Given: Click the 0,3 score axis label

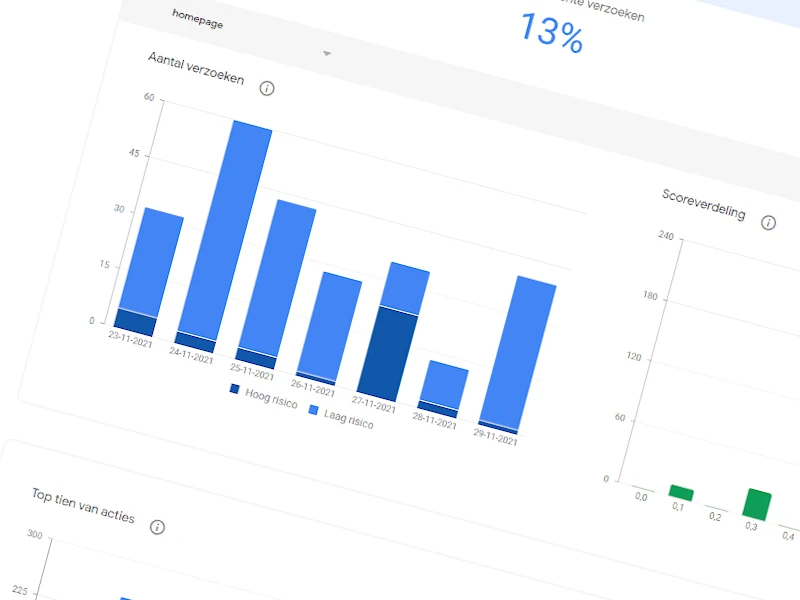Looking at the screenshot, I should coord(751,526).
